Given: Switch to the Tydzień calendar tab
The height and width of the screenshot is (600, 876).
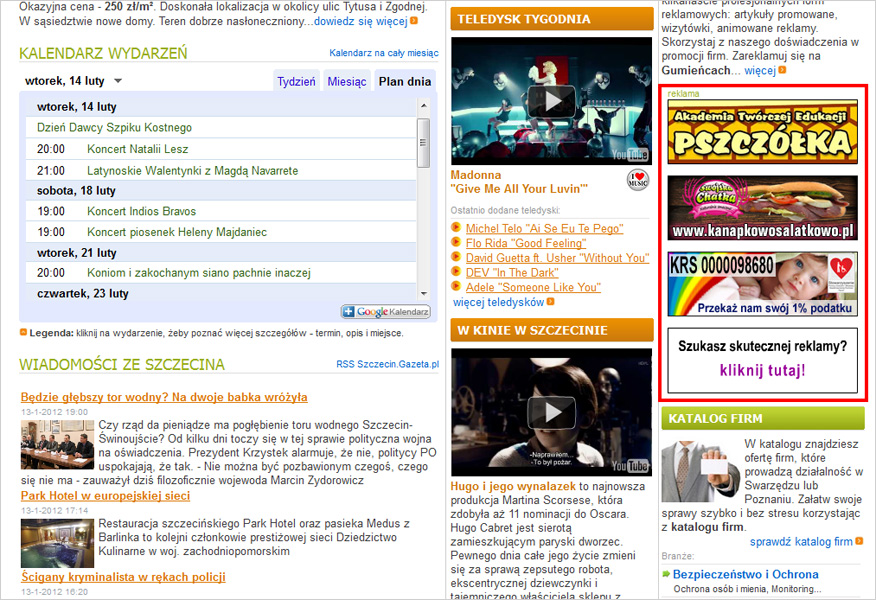Looking at the screenshot, I should [x=296, y=82].
